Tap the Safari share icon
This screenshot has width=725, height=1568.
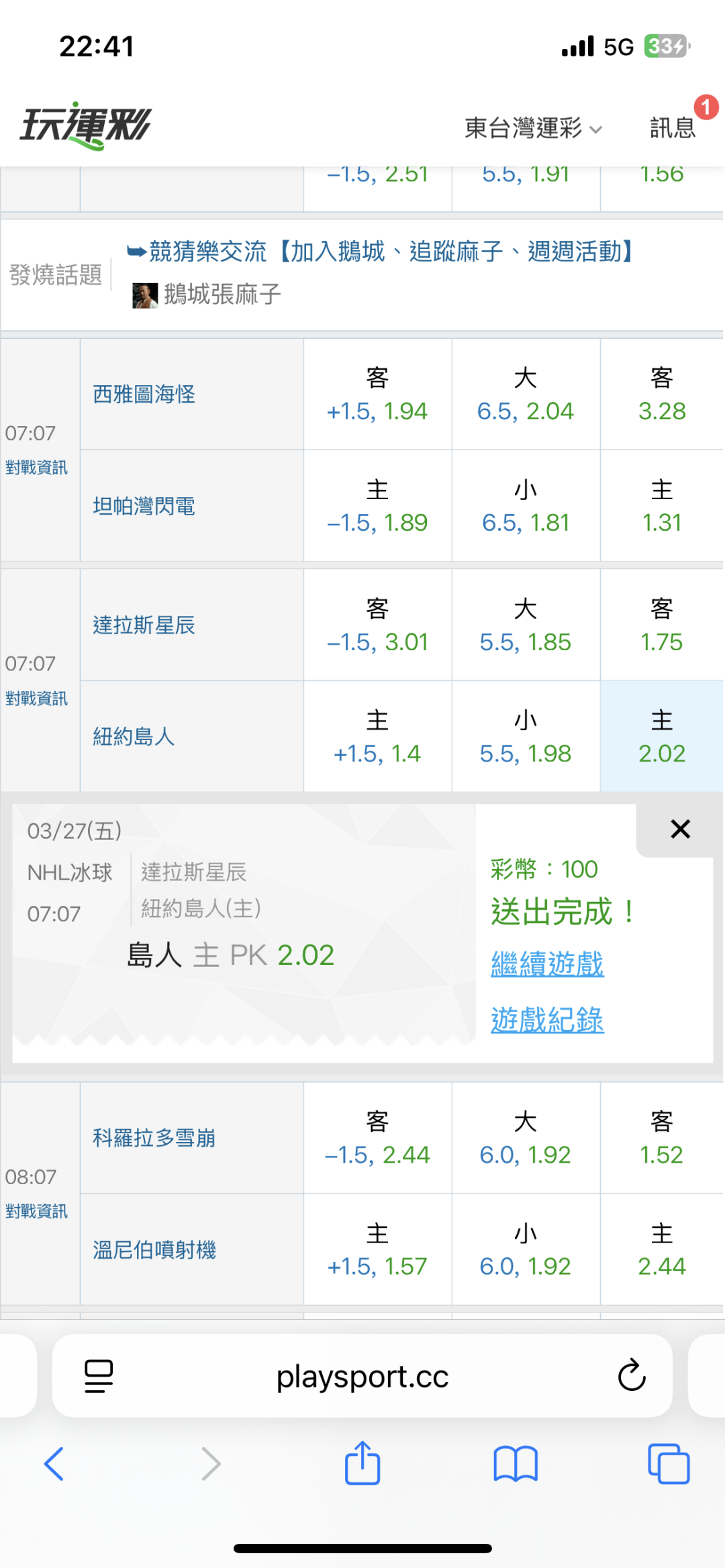tap(362, 1463)
